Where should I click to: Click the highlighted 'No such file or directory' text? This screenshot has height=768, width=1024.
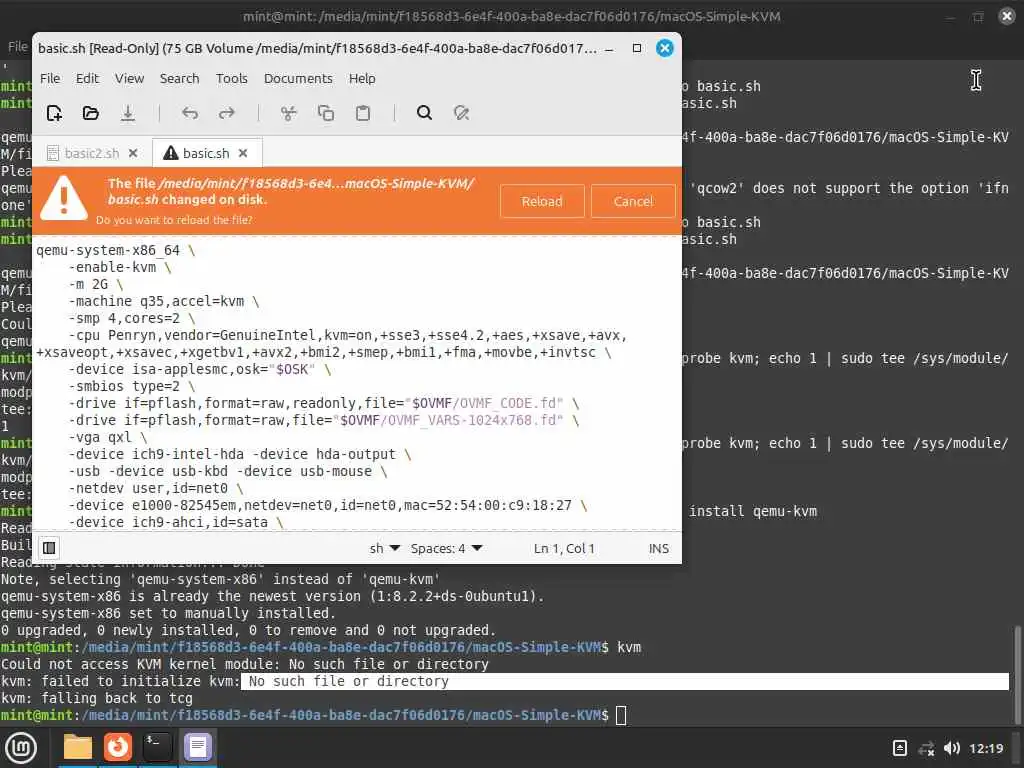pos(349,681)
